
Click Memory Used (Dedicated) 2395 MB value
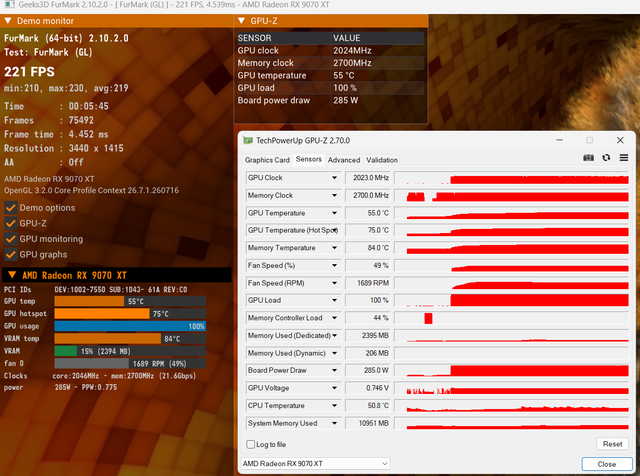(x=368, y=336)
